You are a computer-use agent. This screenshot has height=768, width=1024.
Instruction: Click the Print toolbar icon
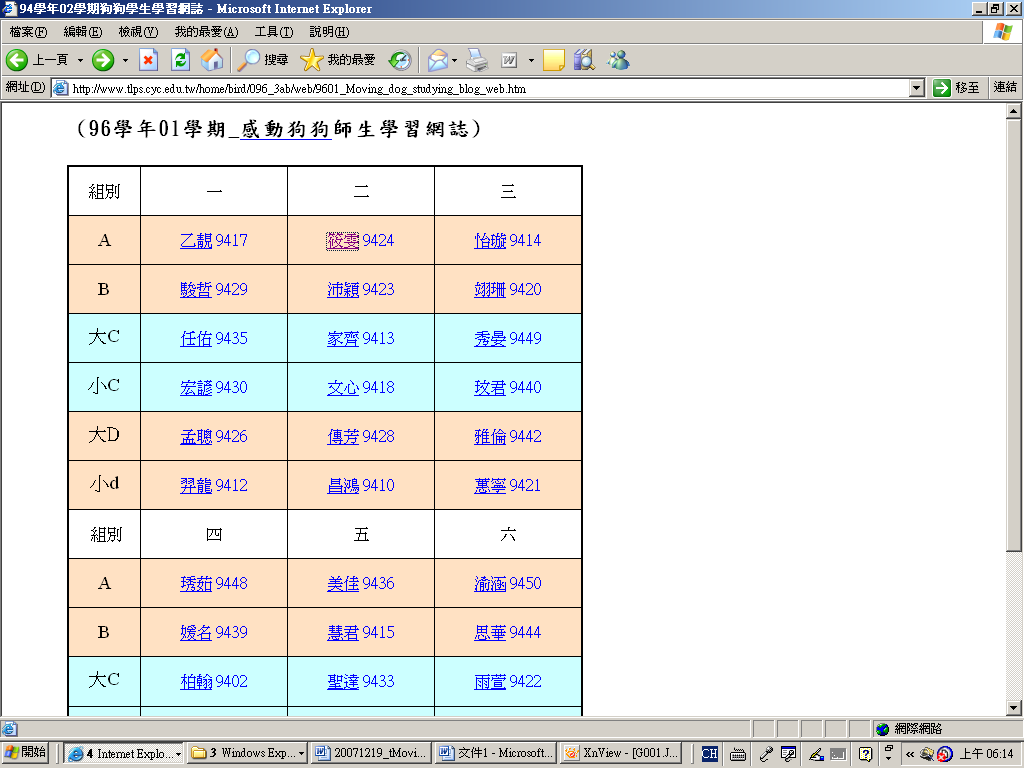coord(477,60)
